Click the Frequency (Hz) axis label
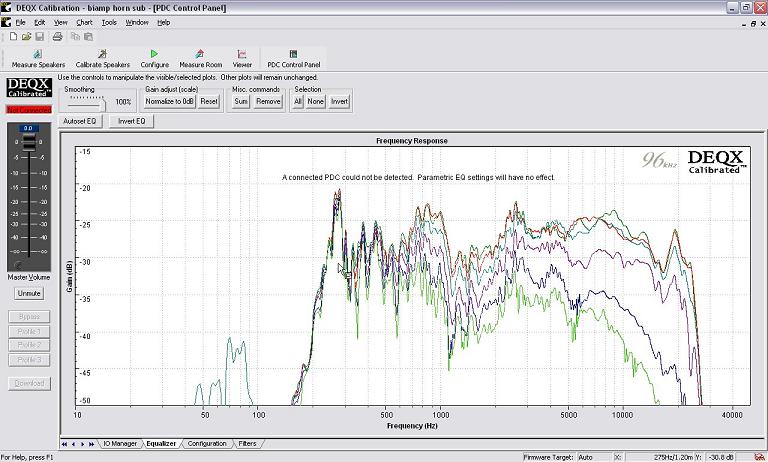Screen dimensions: 768x462 coord(412,426)
